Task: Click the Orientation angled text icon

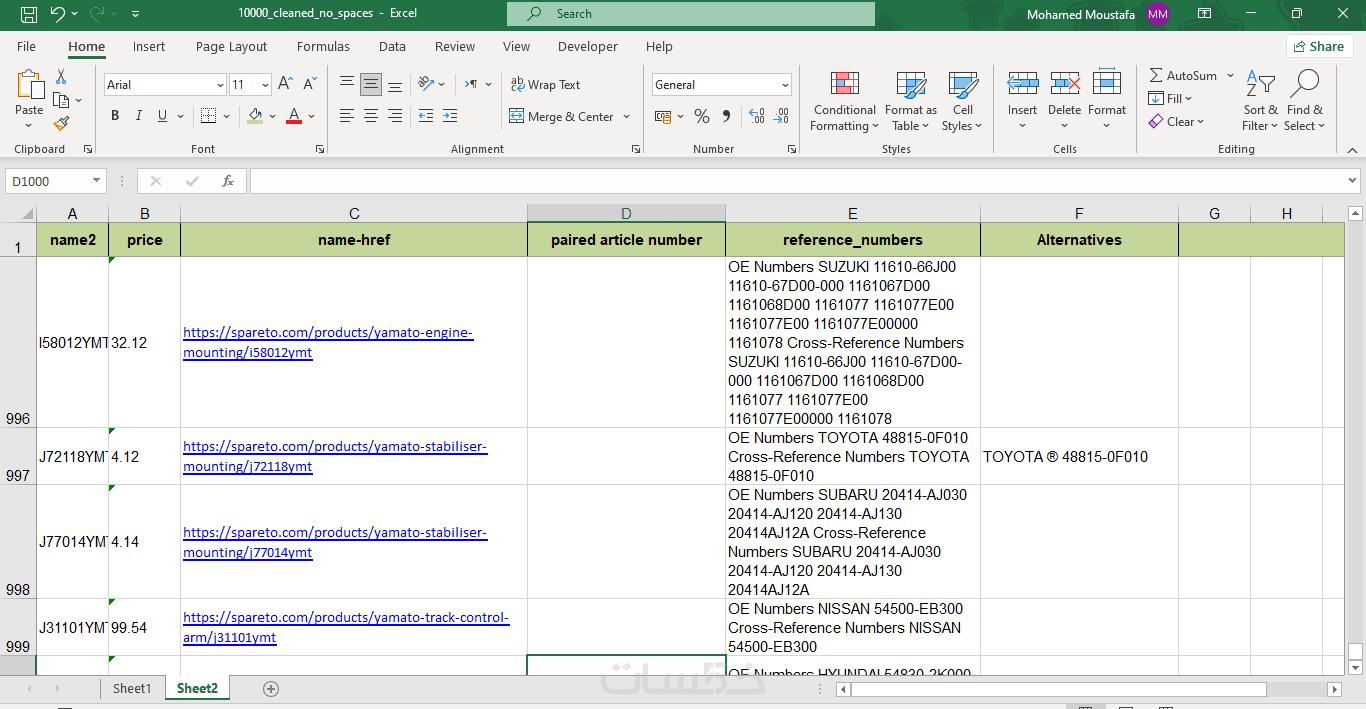Action: [427, 84]
